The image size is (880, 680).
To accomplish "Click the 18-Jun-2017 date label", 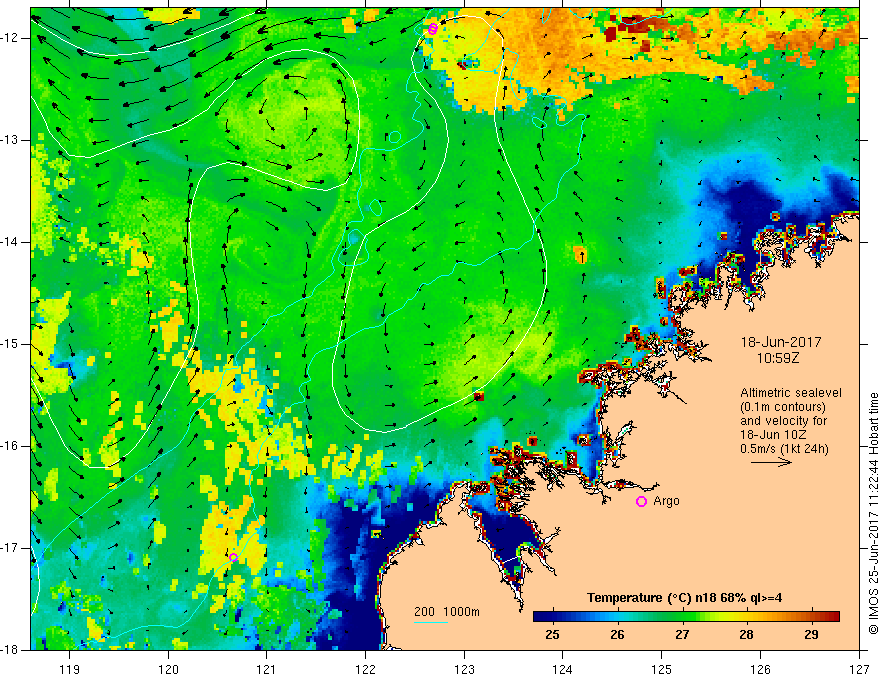I will click(781, 342).
